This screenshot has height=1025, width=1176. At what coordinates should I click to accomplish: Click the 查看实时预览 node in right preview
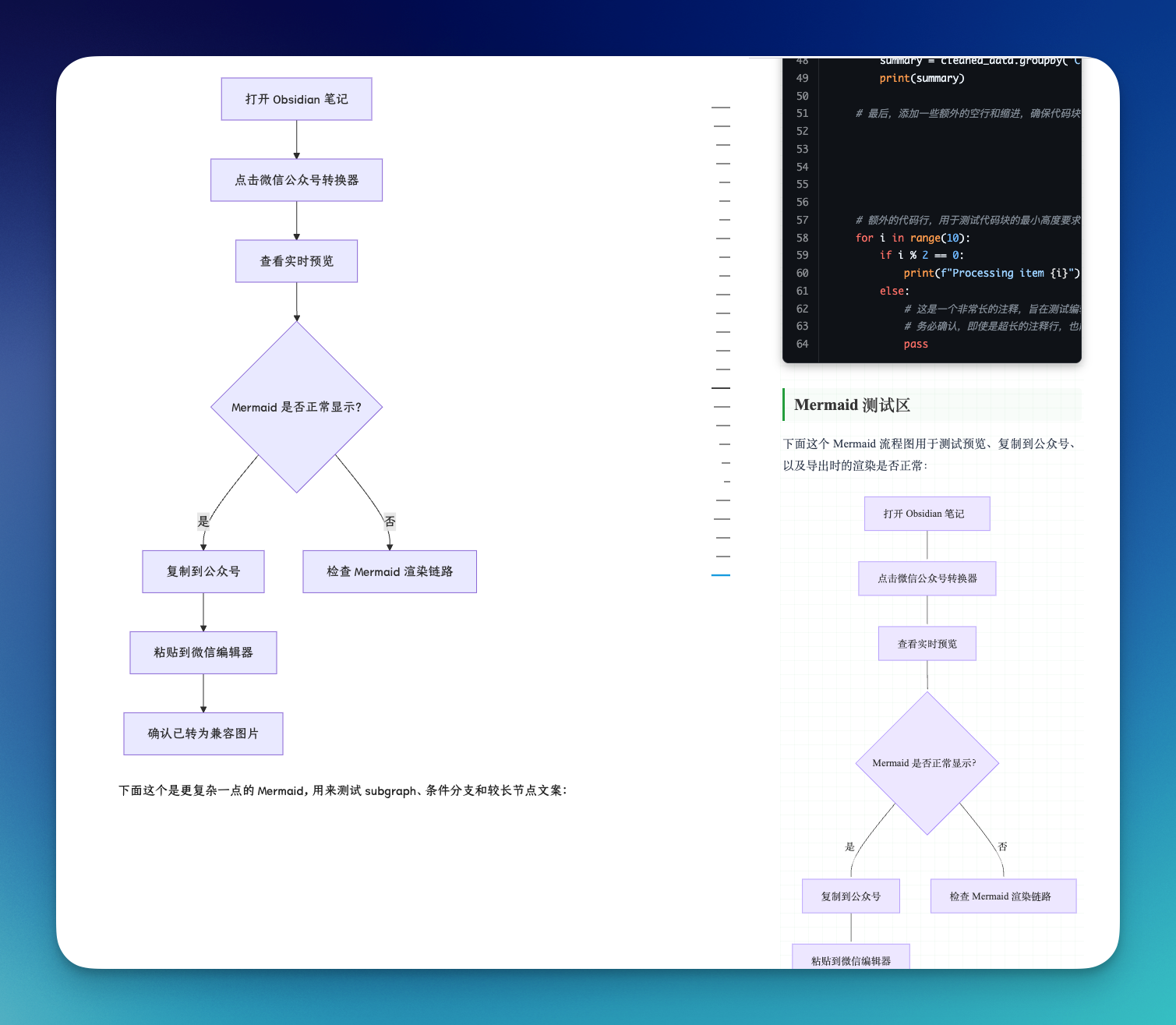[927, 644]
